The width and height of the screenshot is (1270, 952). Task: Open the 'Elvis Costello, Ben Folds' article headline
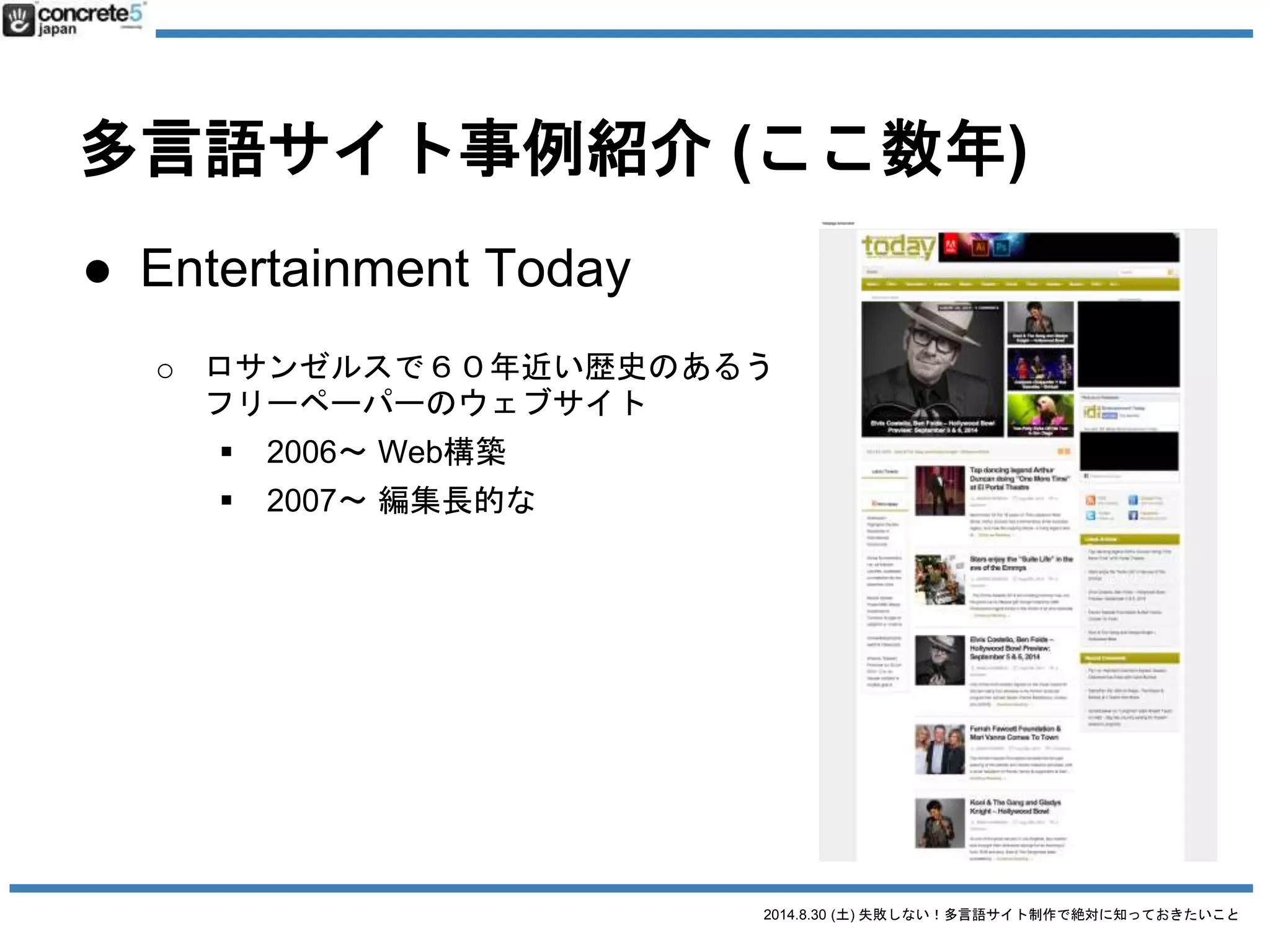coord(1011,648)
